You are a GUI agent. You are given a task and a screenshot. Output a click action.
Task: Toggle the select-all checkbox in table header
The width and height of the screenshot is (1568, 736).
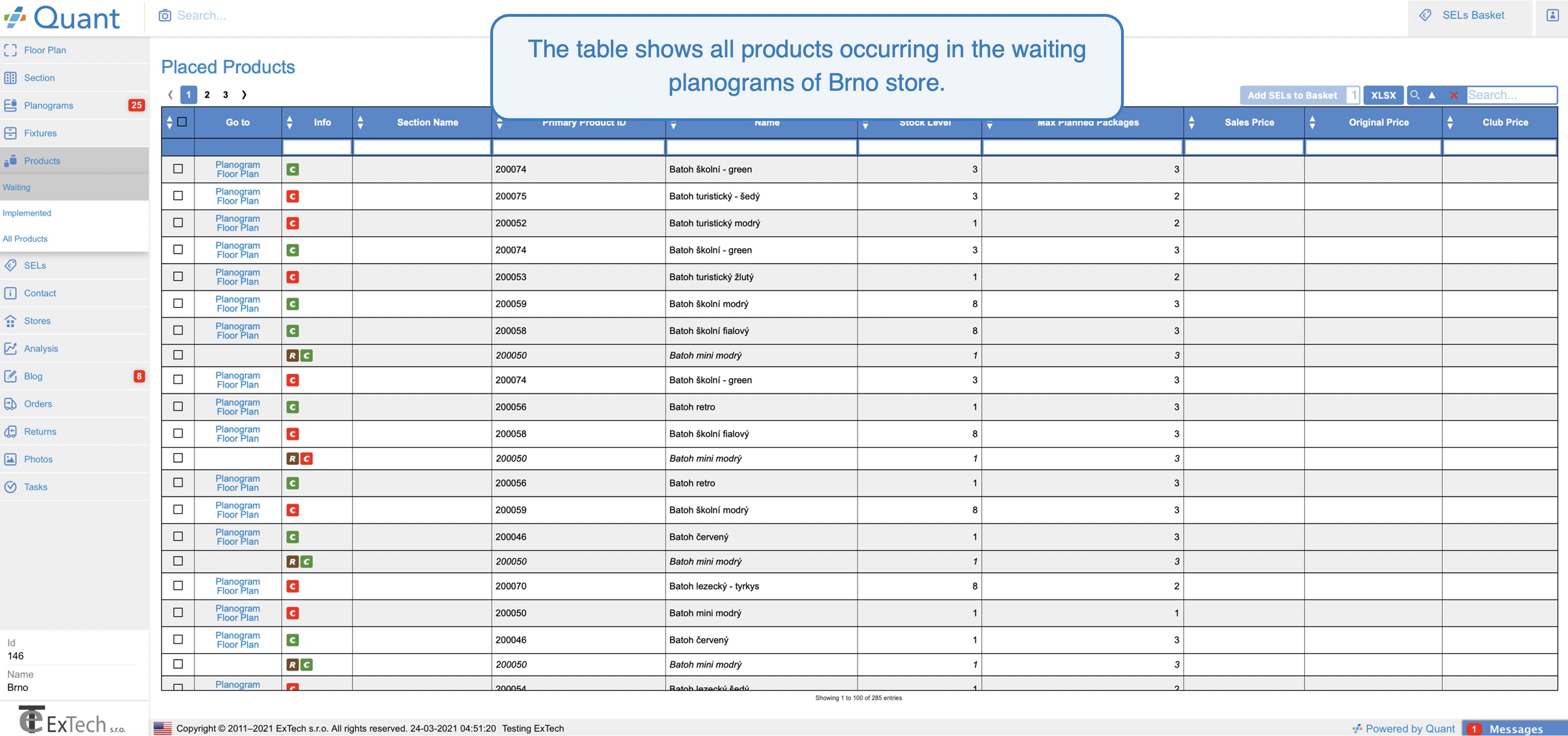182,122
